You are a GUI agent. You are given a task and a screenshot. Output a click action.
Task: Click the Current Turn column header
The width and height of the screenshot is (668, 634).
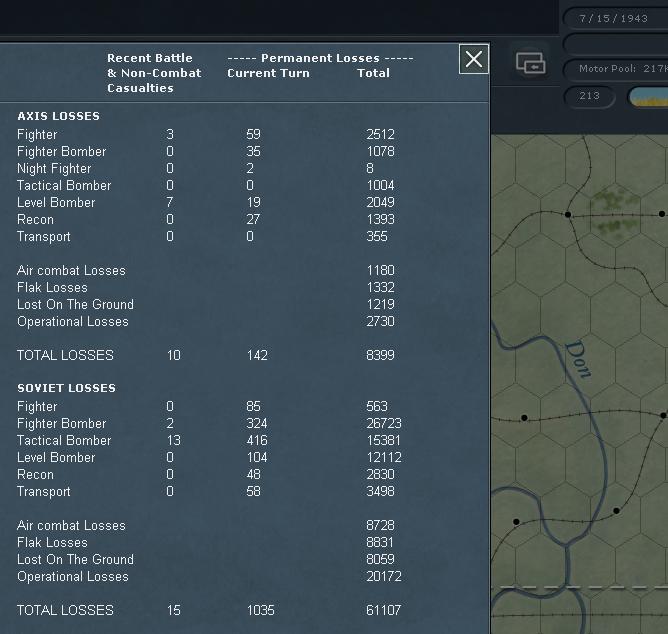point(268,73)
